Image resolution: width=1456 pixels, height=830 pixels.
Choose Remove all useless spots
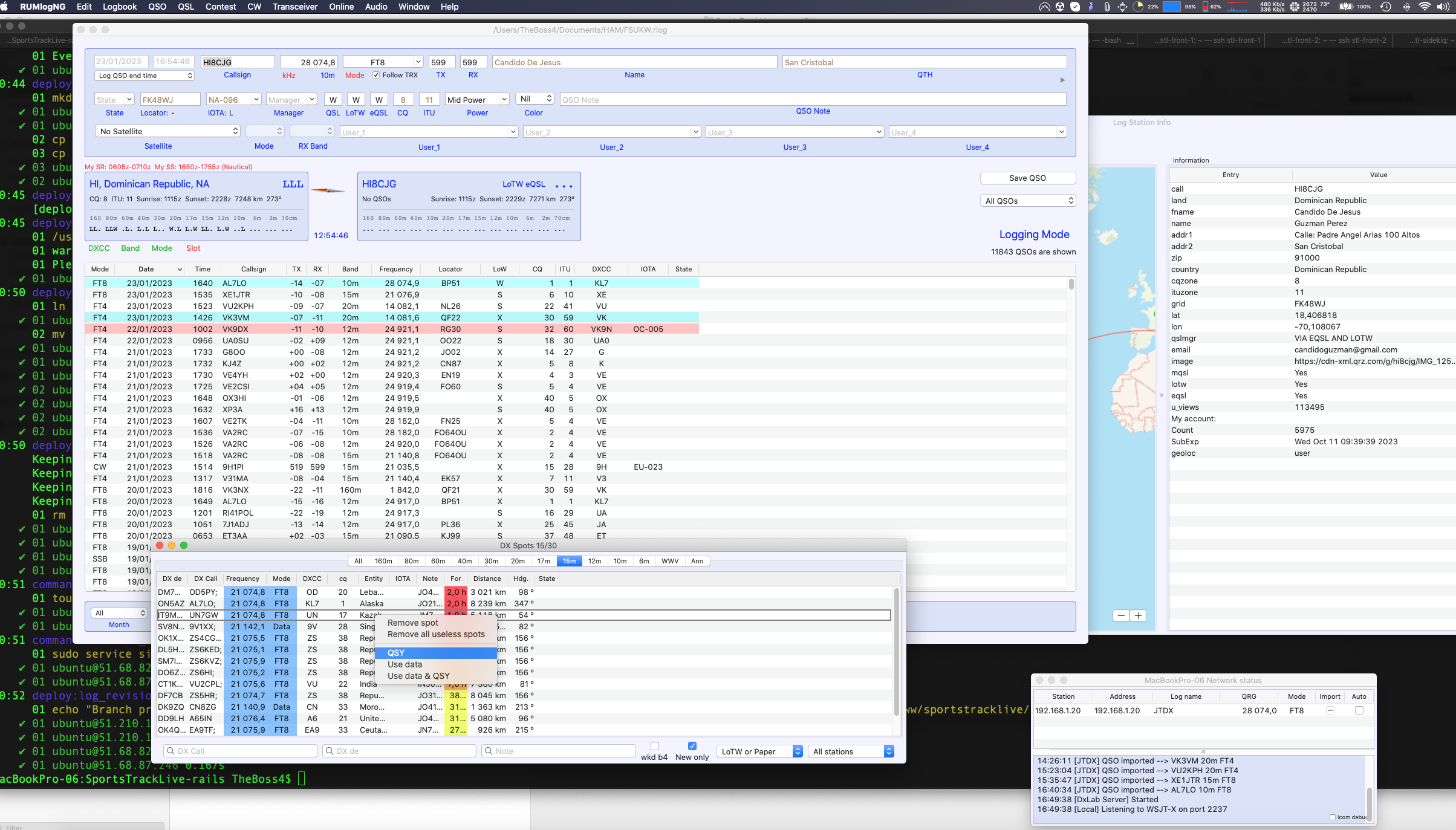pyautogui.click(x=436, y=634)
